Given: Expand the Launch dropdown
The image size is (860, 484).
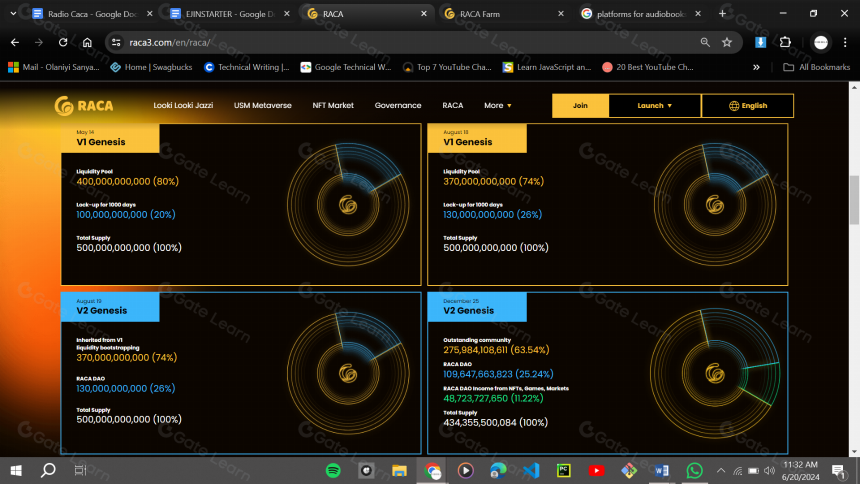Looking at the screenshot, I should tap(655, 105).
